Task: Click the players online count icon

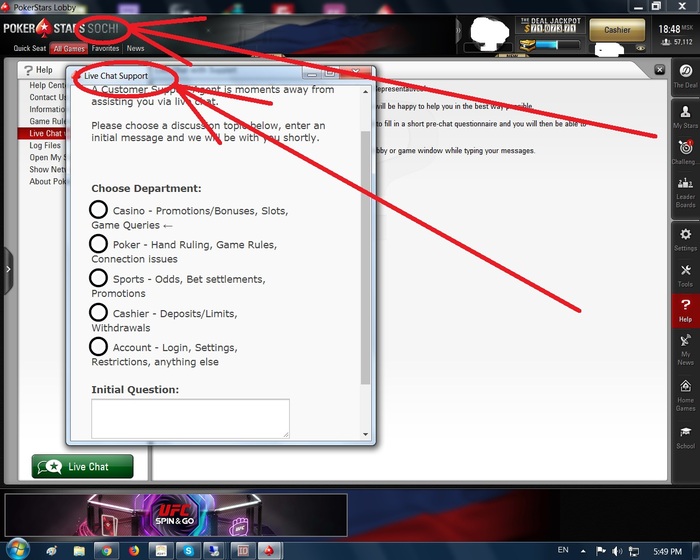Action: (x=666, y=42)
